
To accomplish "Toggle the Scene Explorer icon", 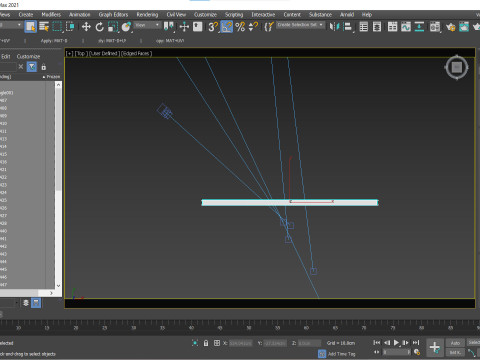I will pos(363,27).
